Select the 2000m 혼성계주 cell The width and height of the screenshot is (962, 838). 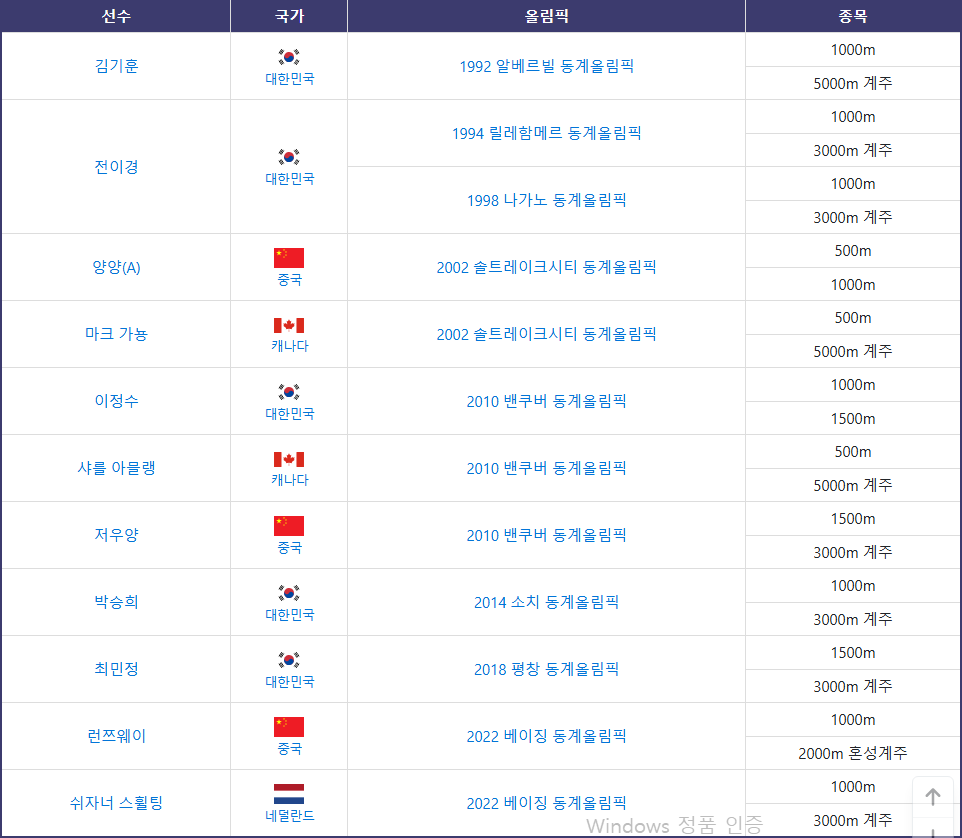tap(853, 753)
